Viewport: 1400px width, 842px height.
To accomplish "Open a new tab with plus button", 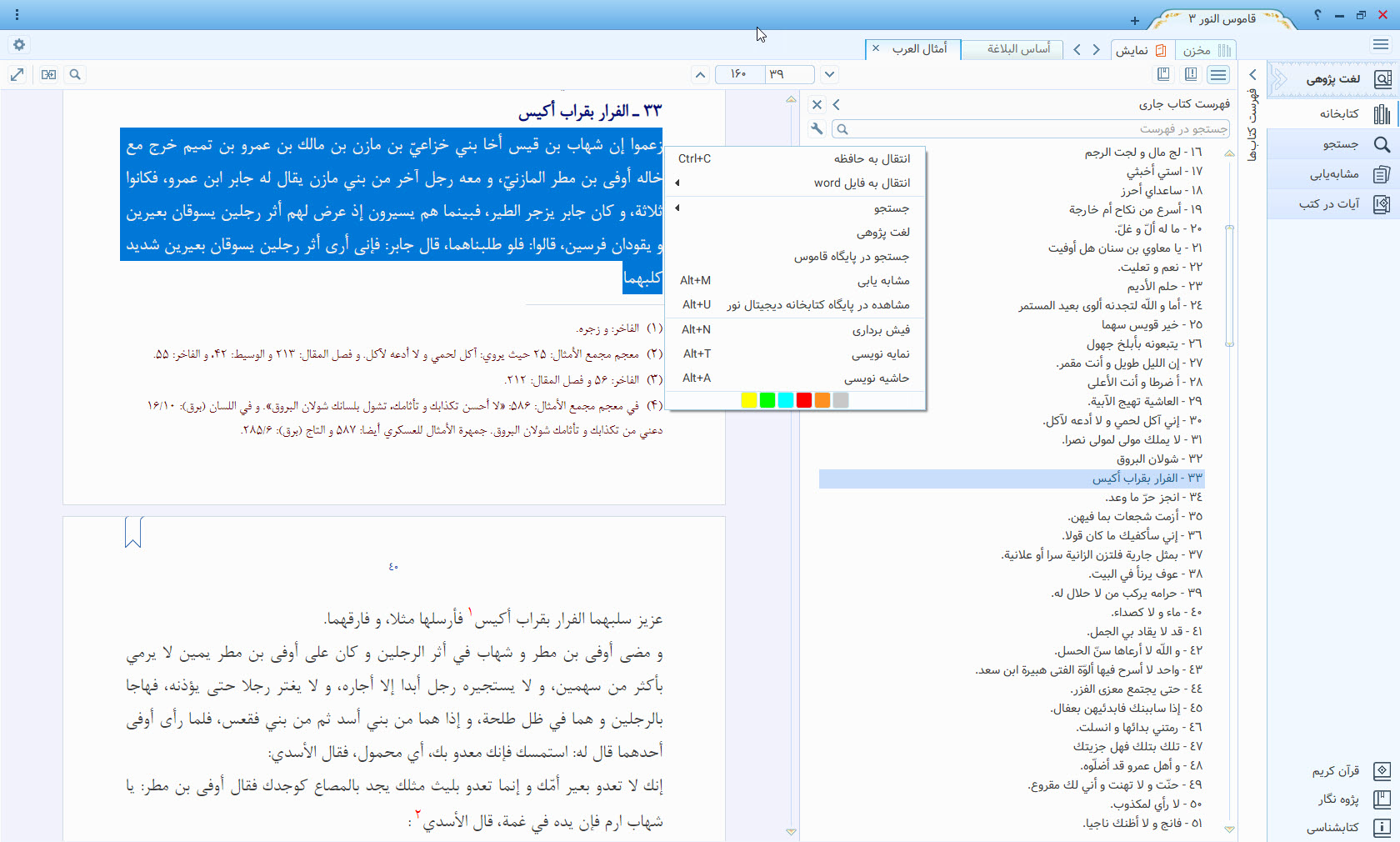I will pyautogui.click(x=1134, y=21).
